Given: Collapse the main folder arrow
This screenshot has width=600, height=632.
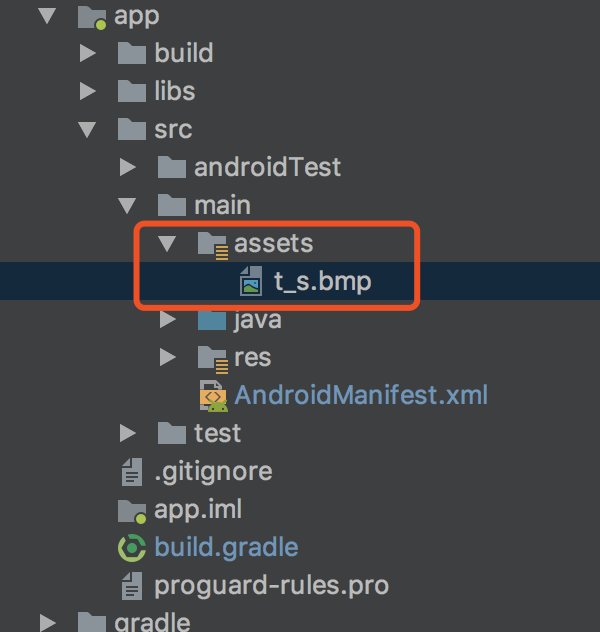Looking at the screenshot, I should click(127, 205).
